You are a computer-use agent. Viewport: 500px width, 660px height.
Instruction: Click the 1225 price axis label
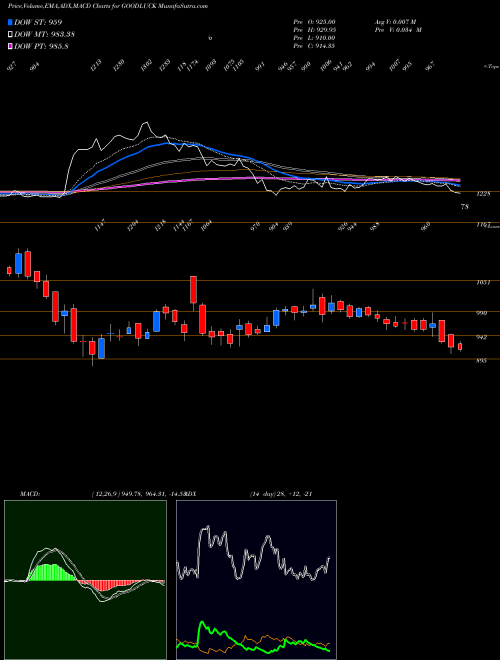click(x=484, y=194)
